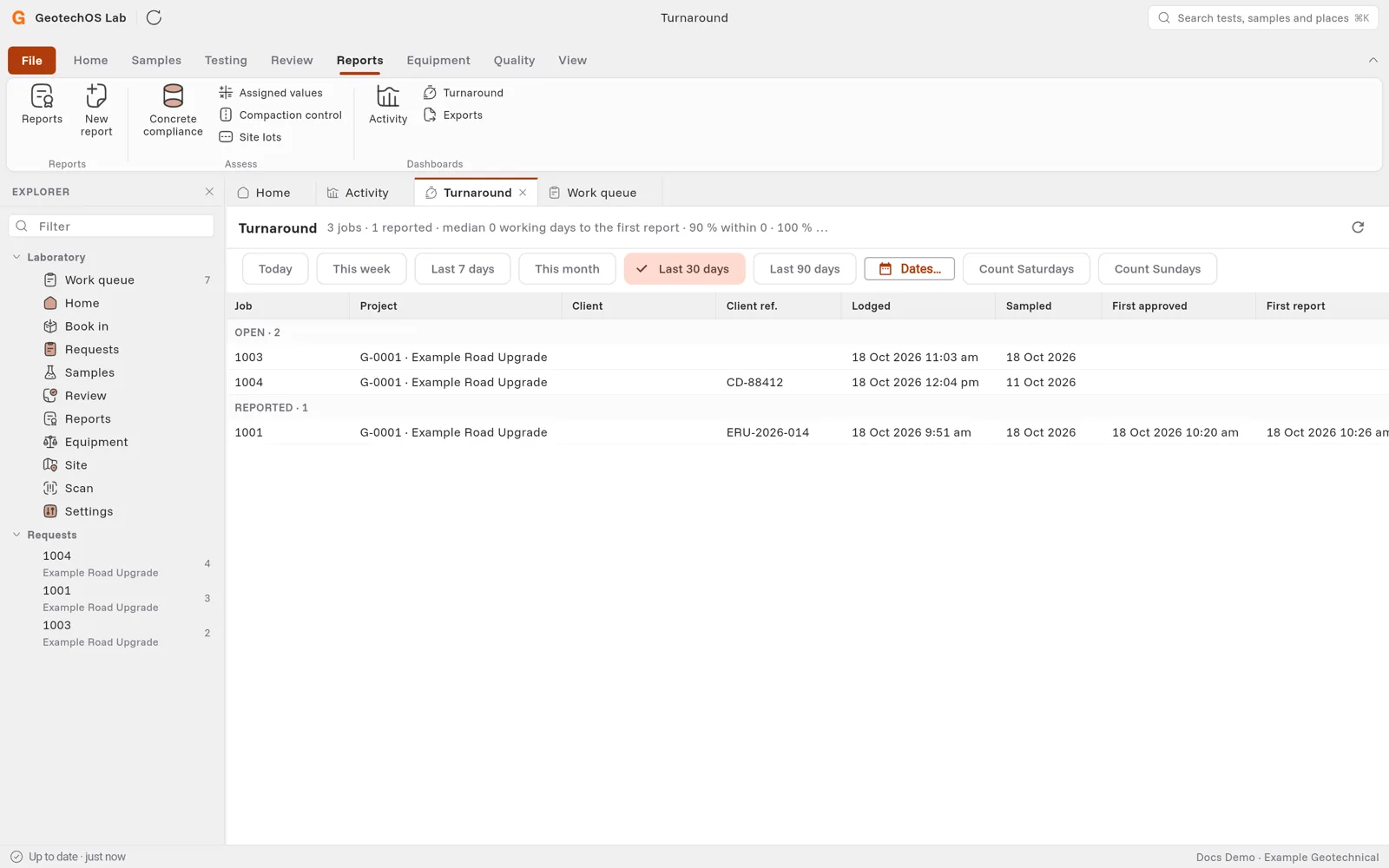This screenshot has height=868, width=1389.
Task: Enable Count Saturdays option
Action: pos(1026,269)
